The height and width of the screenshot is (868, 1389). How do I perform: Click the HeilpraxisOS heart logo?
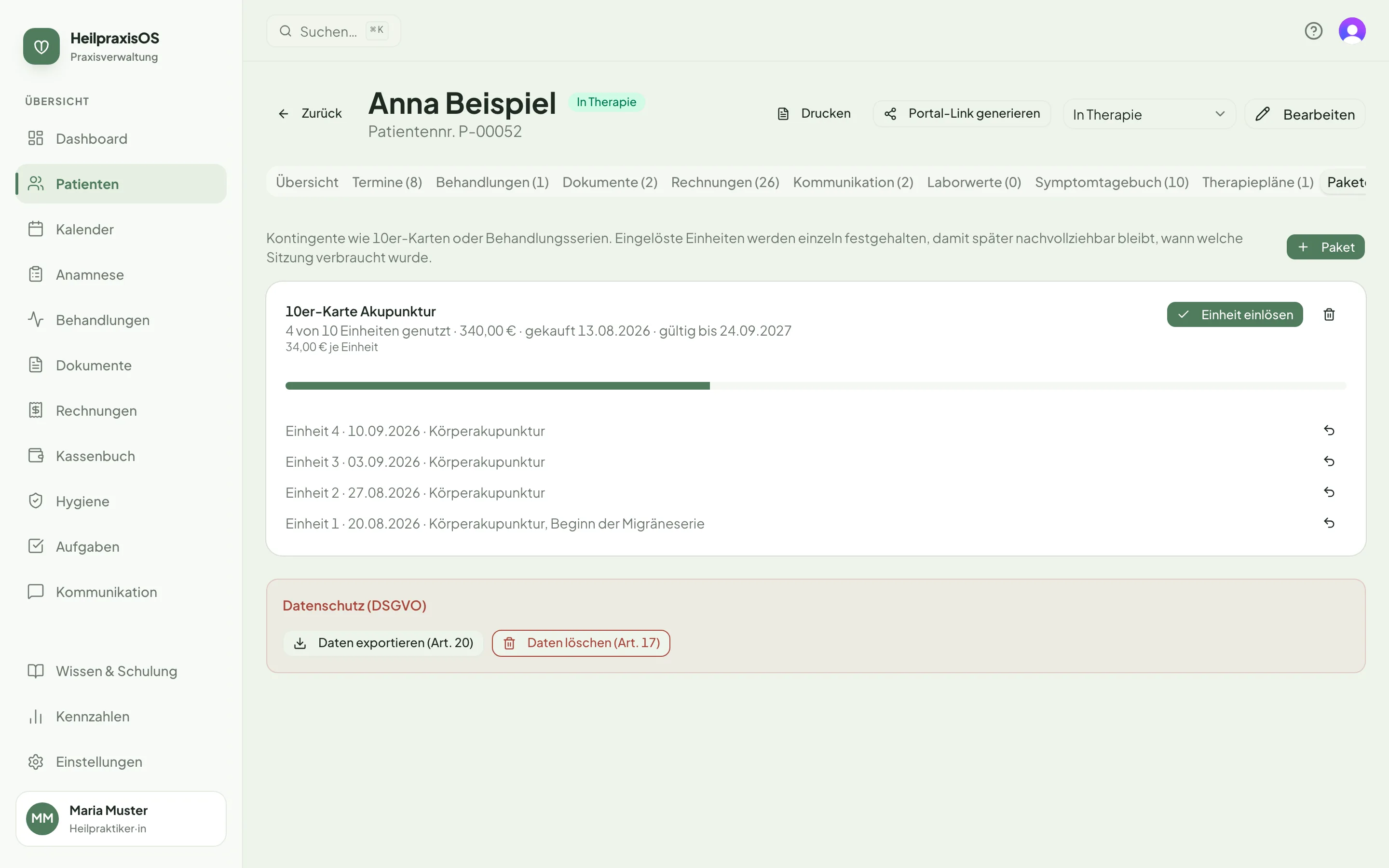click(x=41, y=46)
